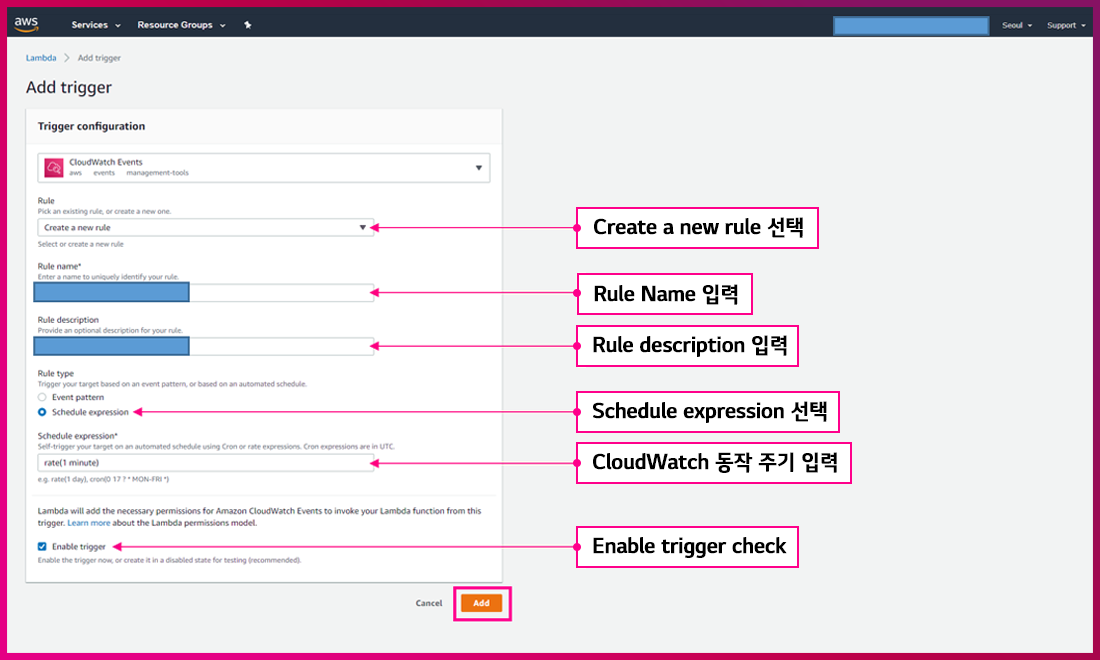Screen dimensions: 1100x660
Task: Open the Services menu
Action: 95,25
